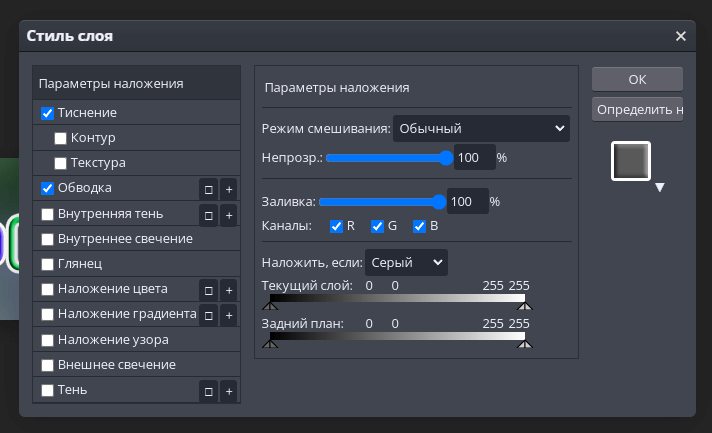Click the Заливка value input field
Screen dimensions: 712x433
tap(468, 202)
